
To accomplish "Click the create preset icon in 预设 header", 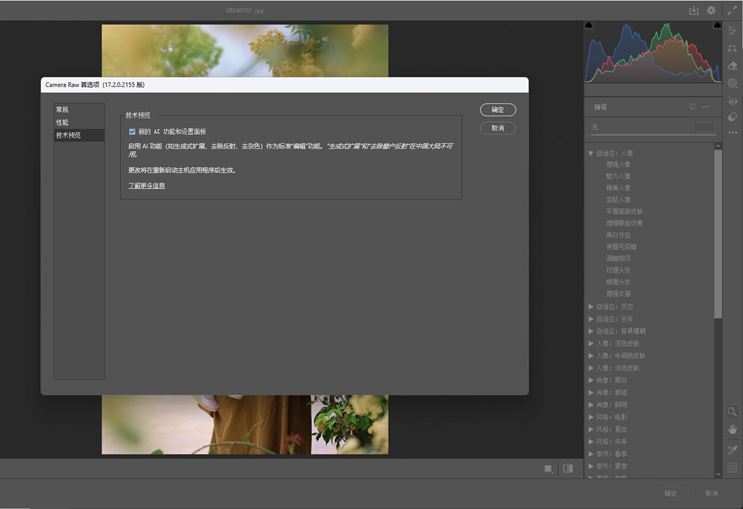I will (x=692, y=107).
